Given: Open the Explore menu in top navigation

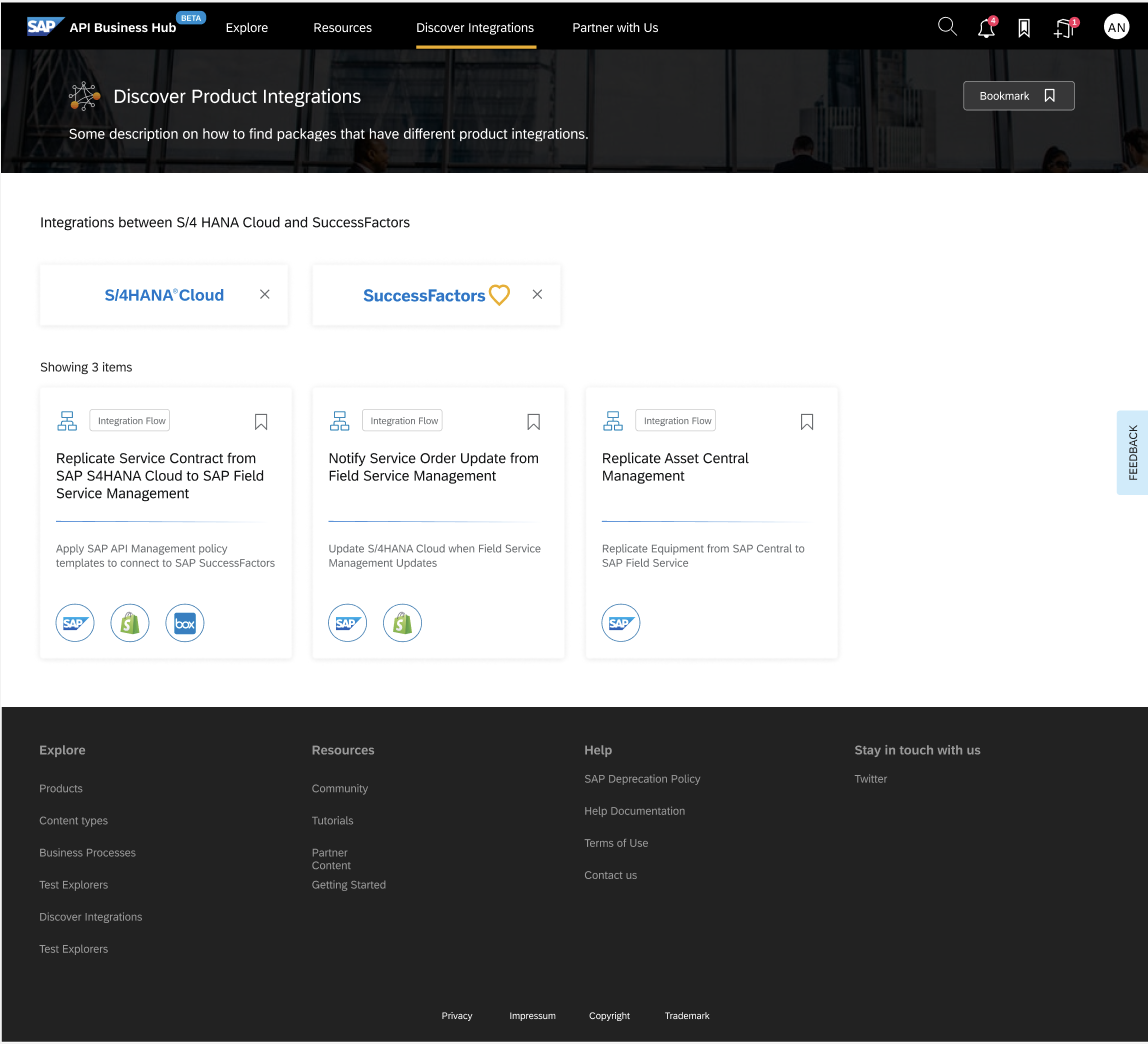Looking at the screenshot, I should (247, 28).
